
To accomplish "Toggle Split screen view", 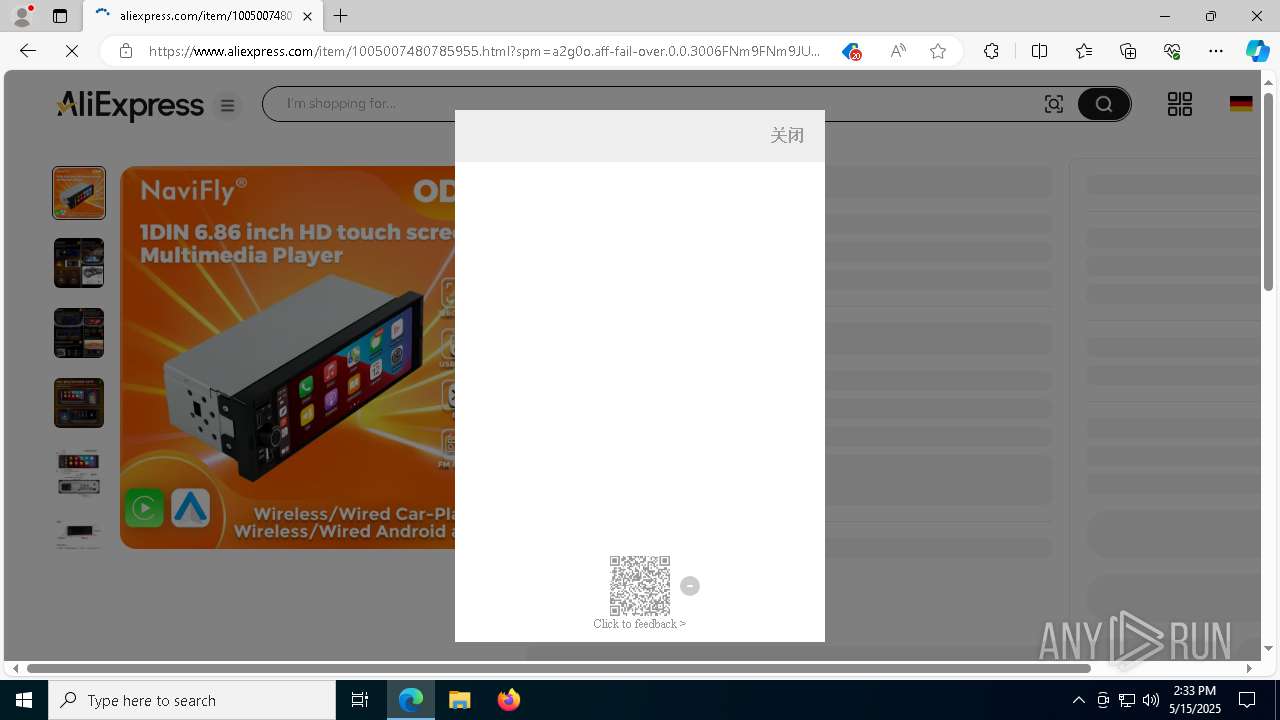I will pyautogui.click(x=1039, y=51).
